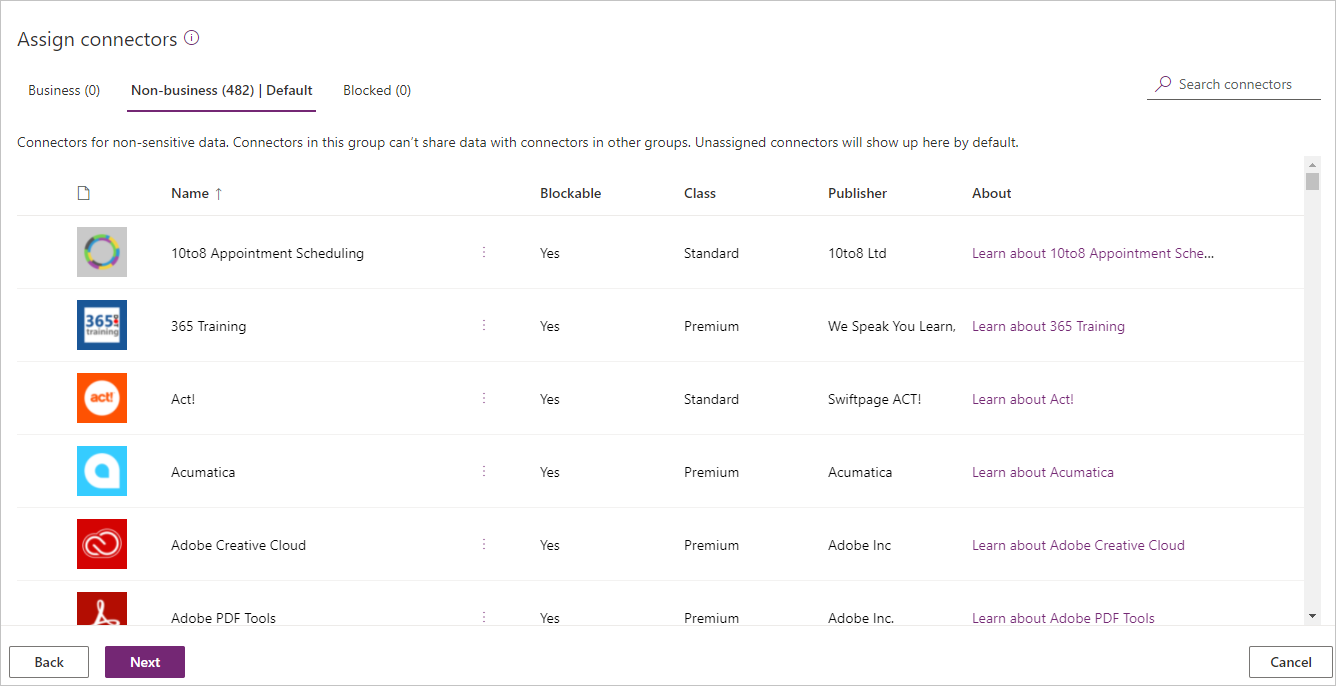Click the table's vertical scrollbar thumb
This screenshot has height=686, width=1336.
[1312, 181]
